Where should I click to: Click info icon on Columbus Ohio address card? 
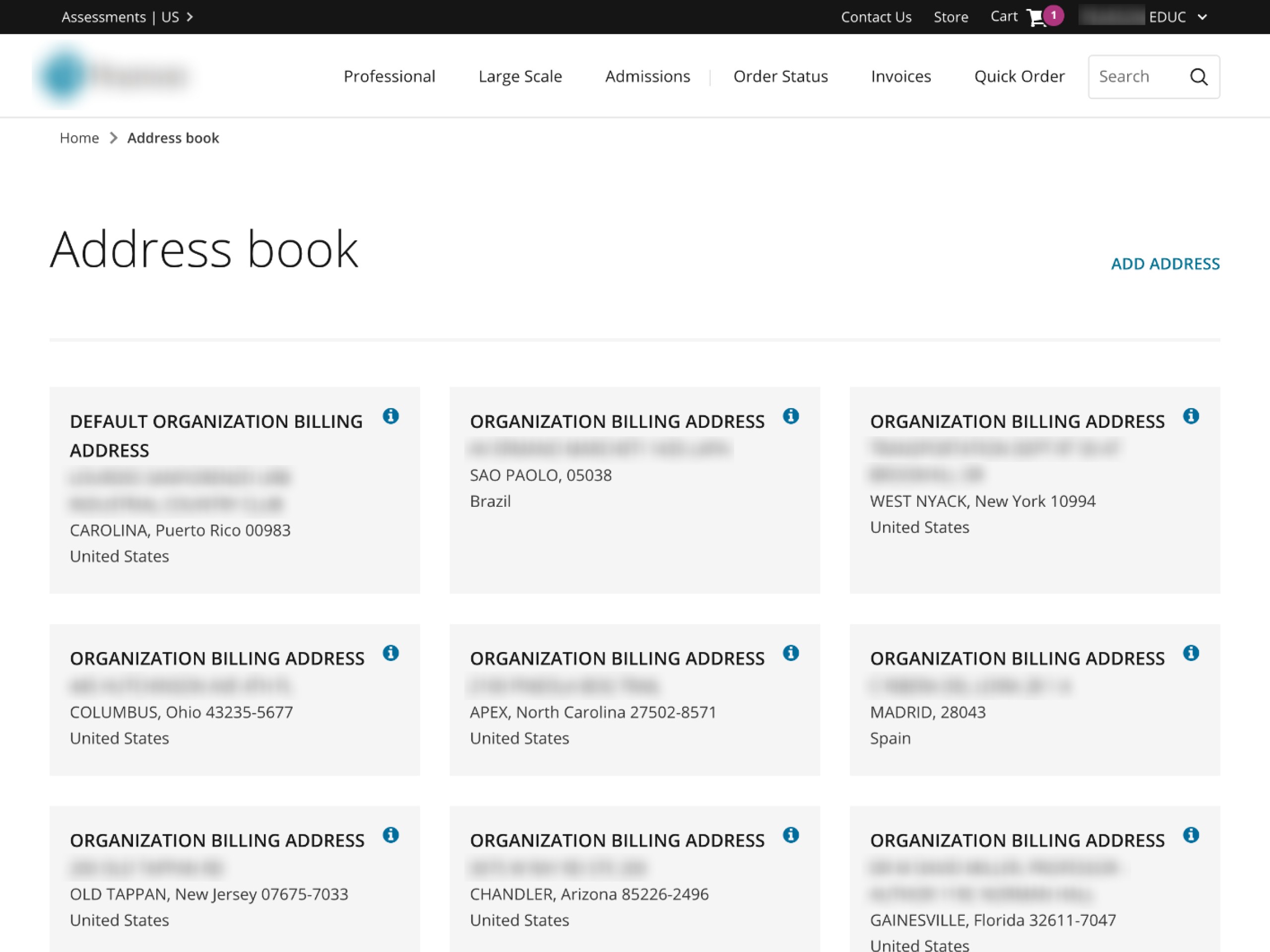pyautogui.click(x=390, y=653)
